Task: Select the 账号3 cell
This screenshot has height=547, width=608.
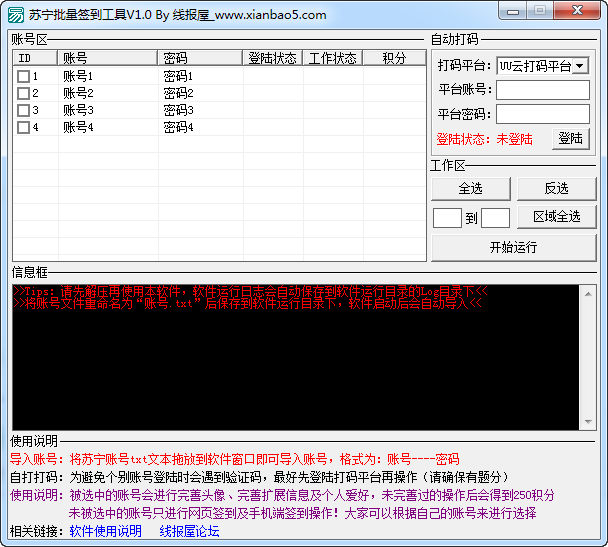Action: [78, 110]
